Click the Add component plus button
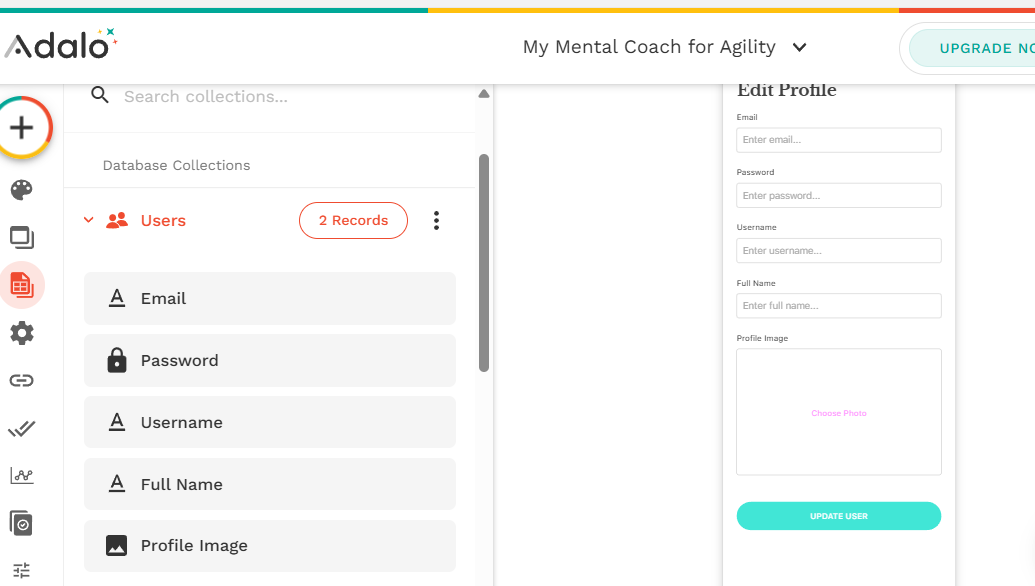This screenshot has height=586, width=1035. (22, 128)
